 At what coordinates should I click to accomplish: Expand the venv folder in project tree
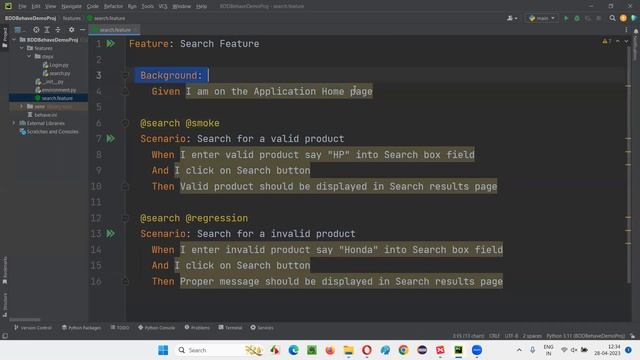[x=22, y=106]
